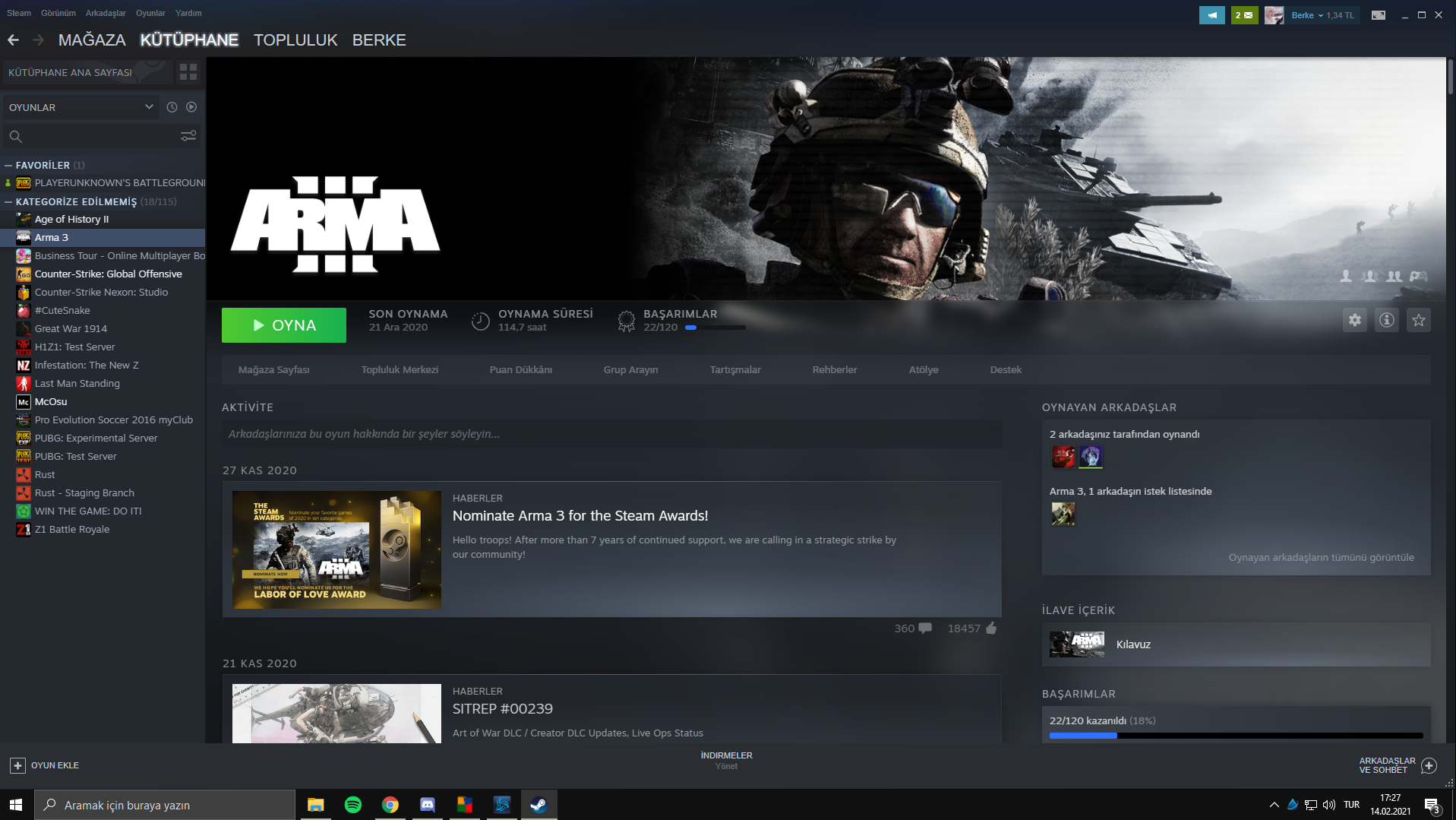The height and width of the screenshot is (820, 1456).
Task: Click the announcements megaphone icon
Action: pyautogui.click(x=1211, y=15)
